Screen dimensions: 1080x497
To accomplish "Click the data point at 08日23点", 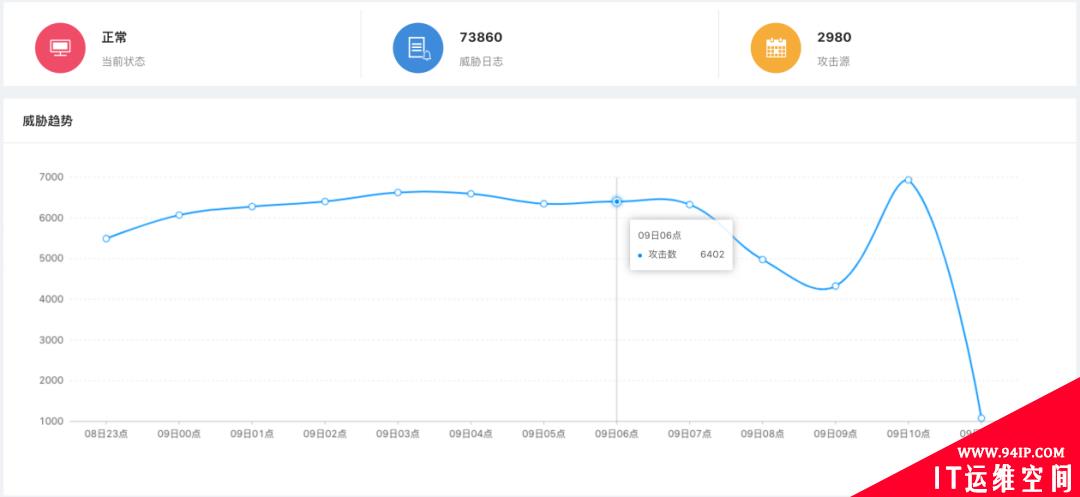I will tap(106, 239).
